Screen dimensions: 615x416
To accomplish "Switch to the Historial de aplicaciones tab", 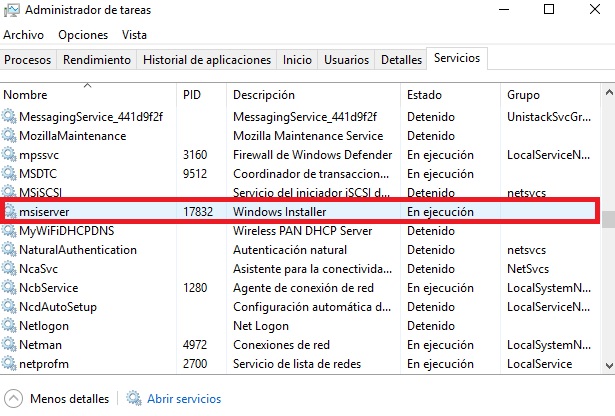I will coord(207,60).
